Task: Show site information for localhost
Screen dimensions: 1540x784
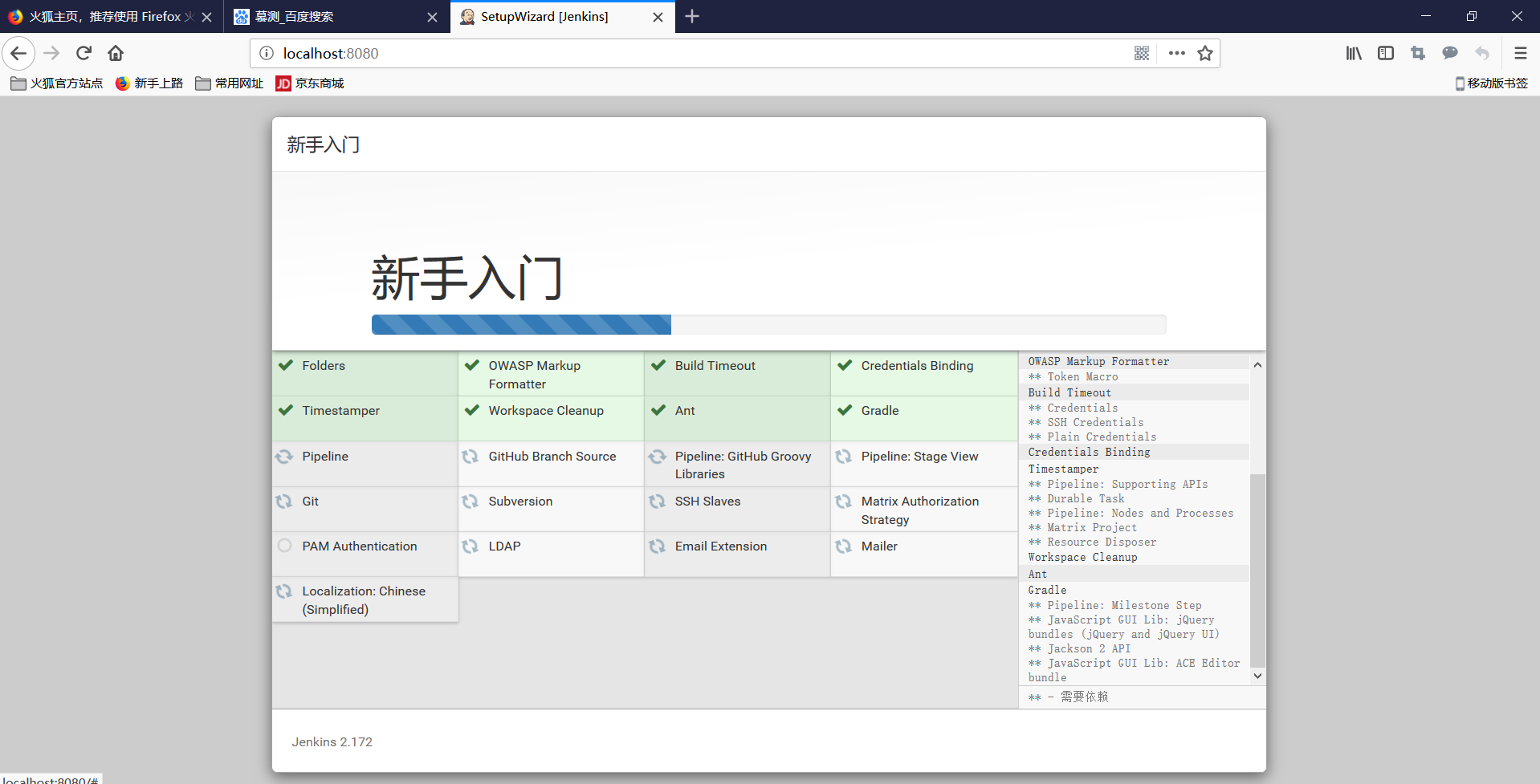Action: pos(267,54)
